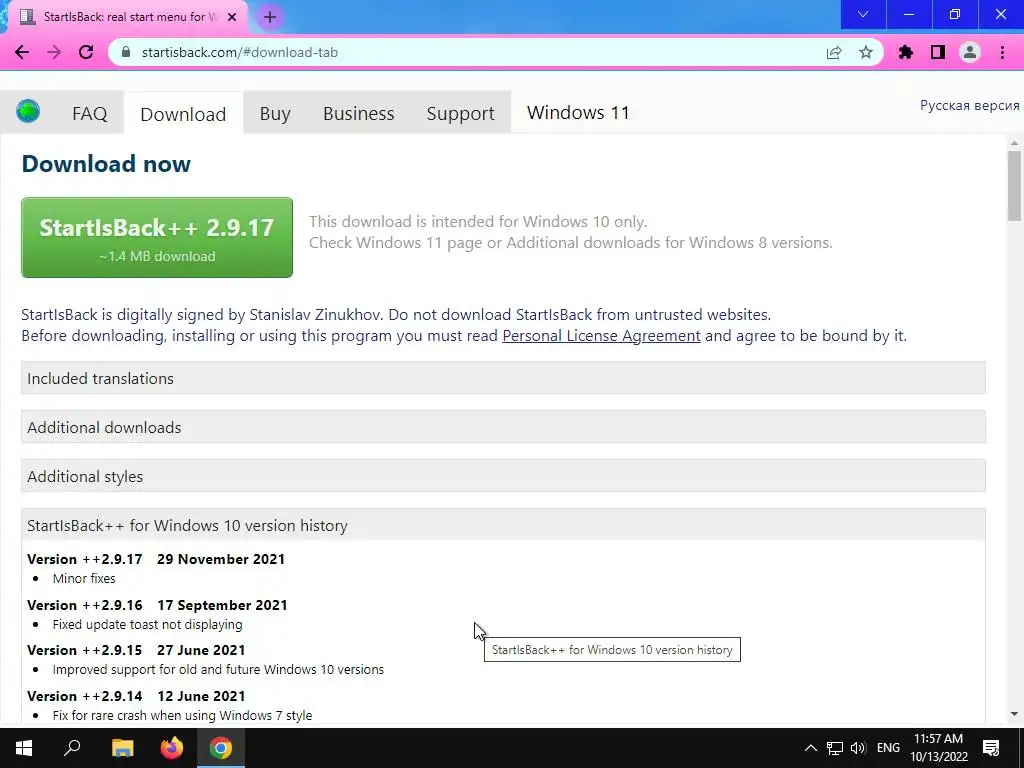Viewport: 1024px width, 768px height.
Task: Go to the Windows 11 tab
Action: point(578,113)
